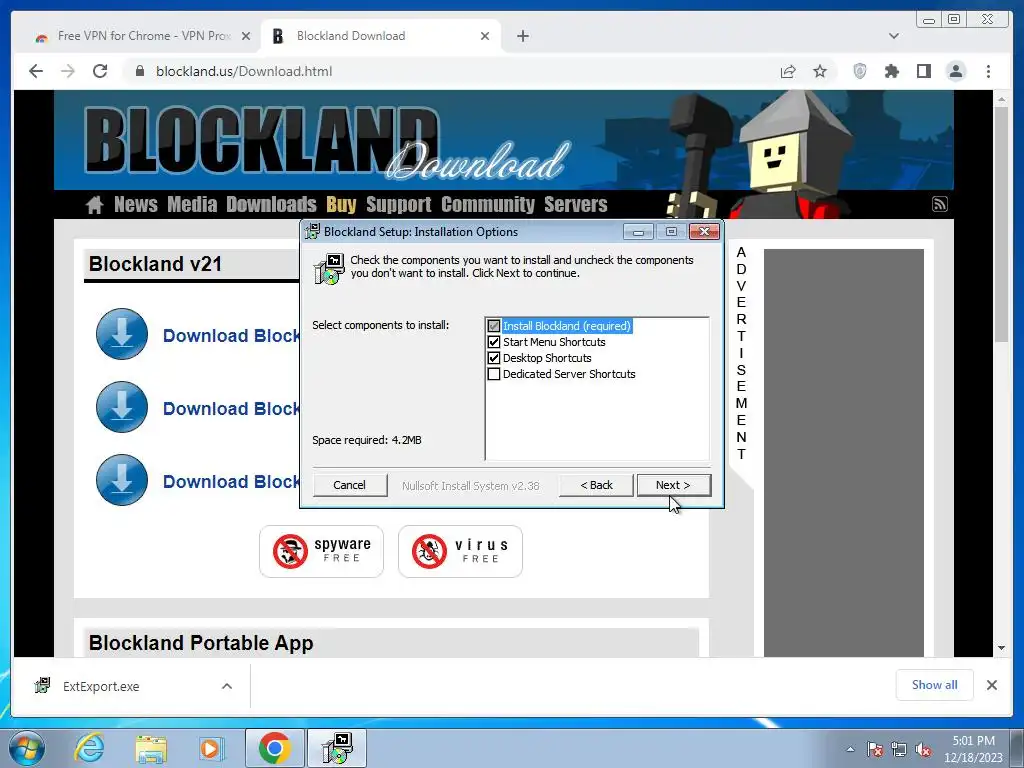Minimize the Blockland Setup dialog

tap(638, 231)
